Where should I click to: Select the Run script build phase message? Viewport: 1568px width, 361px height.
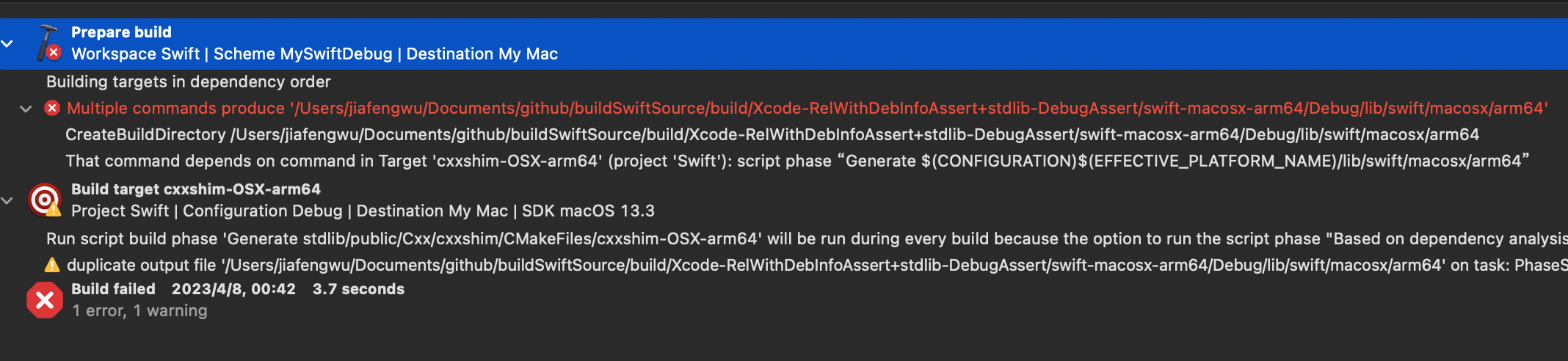click(x=806, y=239)
